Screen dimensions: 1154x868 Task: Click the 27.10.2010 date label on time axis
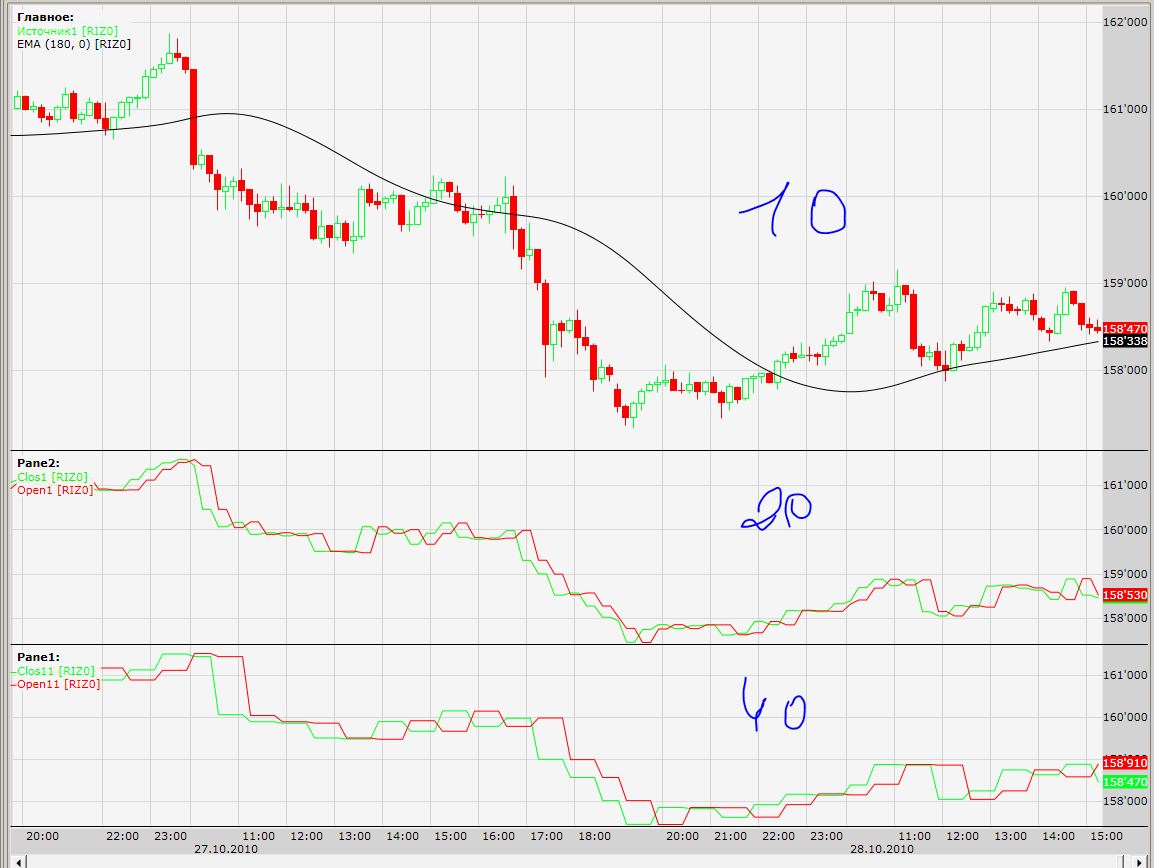tap(226, 849)
